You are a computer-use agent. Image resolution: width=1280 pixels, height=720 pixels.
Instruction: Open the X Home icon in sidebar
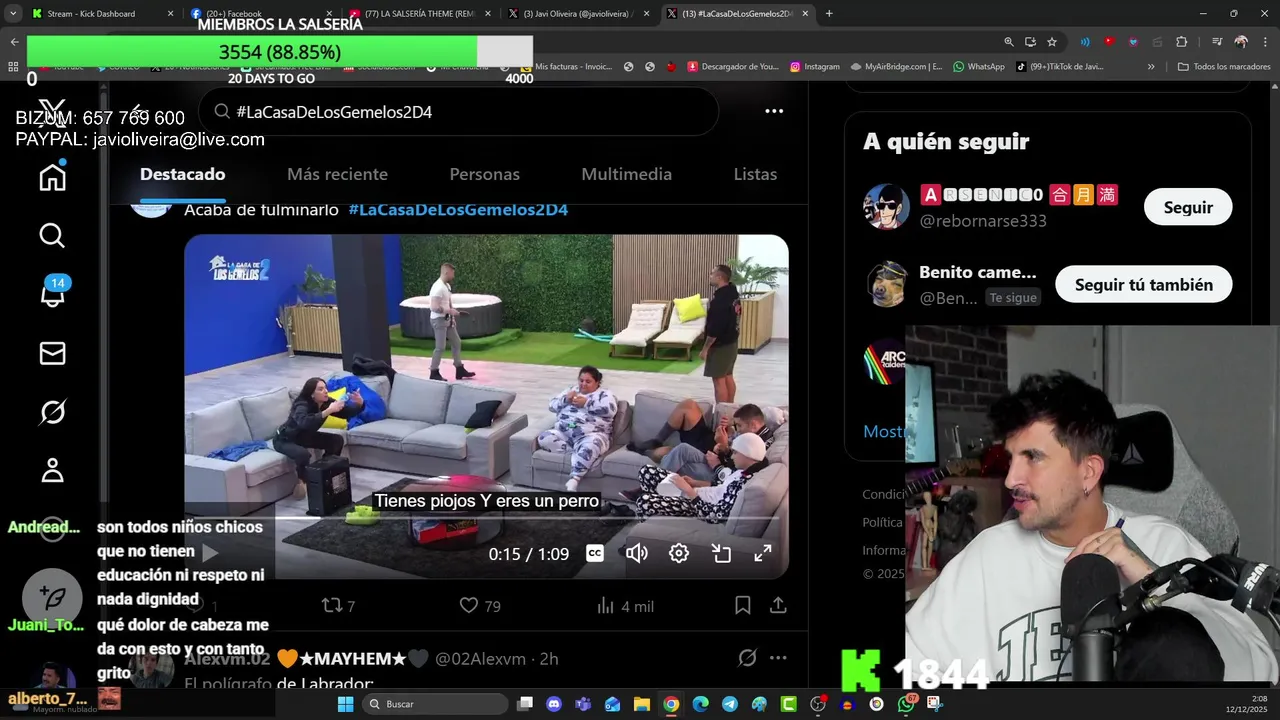click(52, 177)
